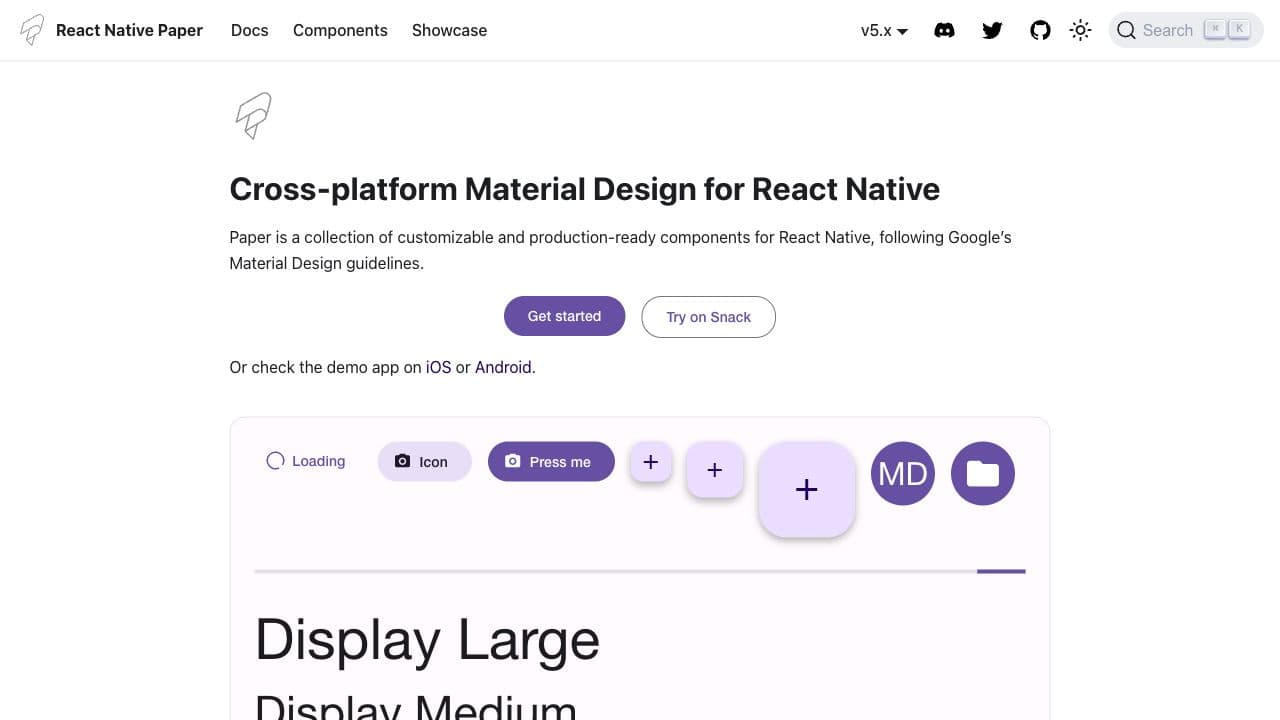Screen dimensions: 1280x720
Task: Open the Docs menu item
Action: point(249,30)
